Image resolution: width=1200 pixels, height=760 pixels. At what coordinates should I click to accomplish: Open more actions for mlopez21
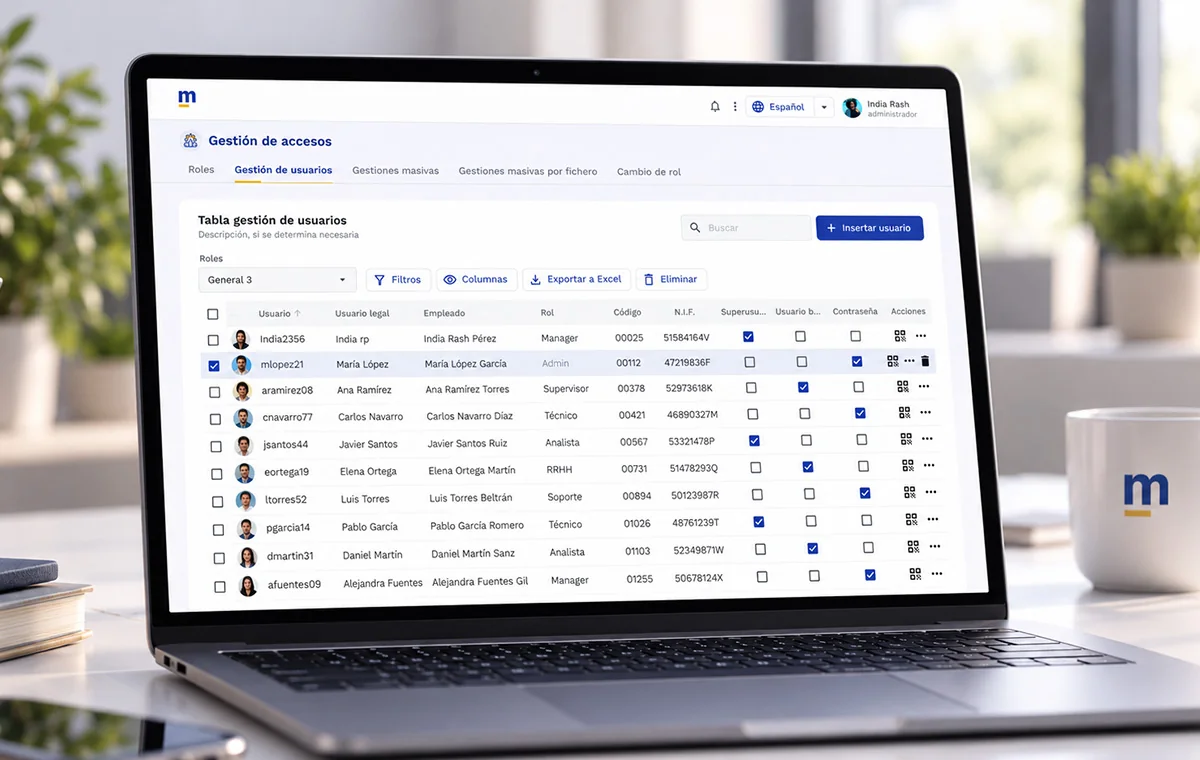[x=909, y=361]
